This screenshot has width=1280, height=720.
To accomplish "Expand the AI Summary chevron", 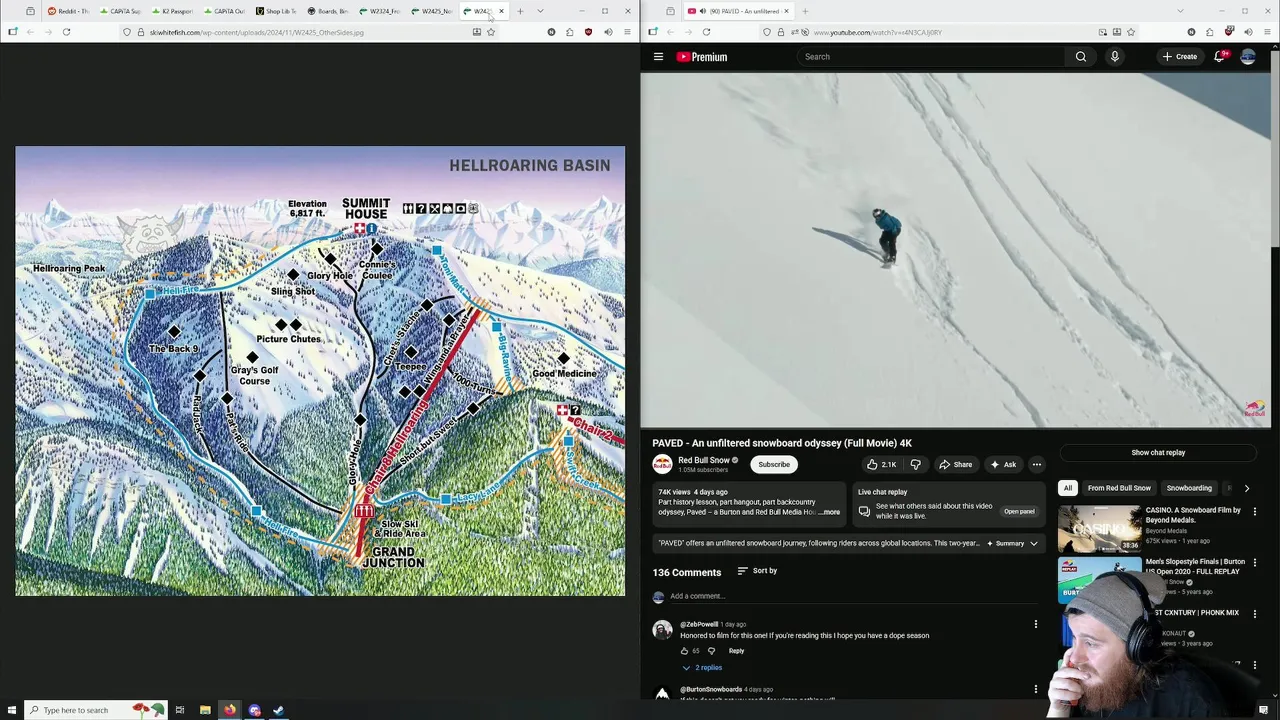I will pyautogui.click(x=1034, y=543).
